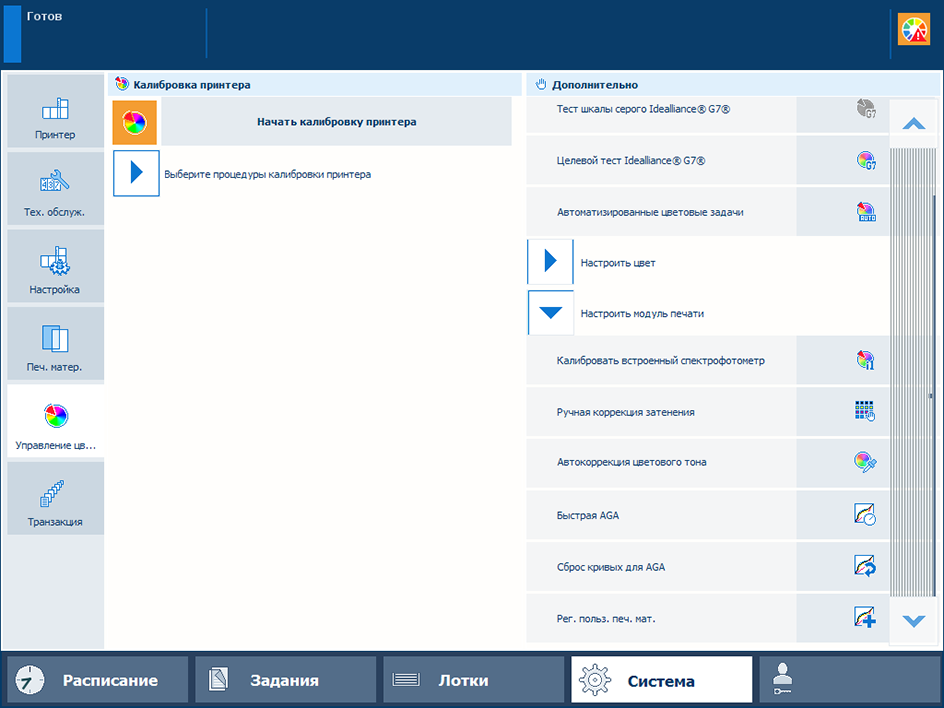Select the Быстрая AGA row label
The height and width of the screenshot is (708, 944).
[x=588, y=515]
